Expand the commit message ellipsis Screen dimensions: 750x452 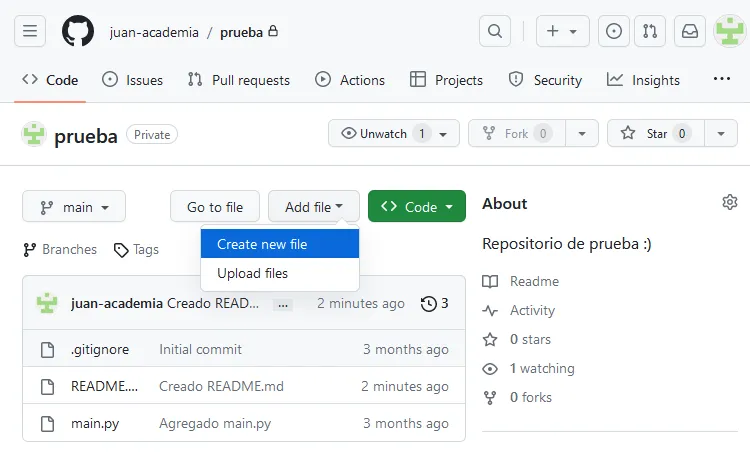tap(283, 304)
